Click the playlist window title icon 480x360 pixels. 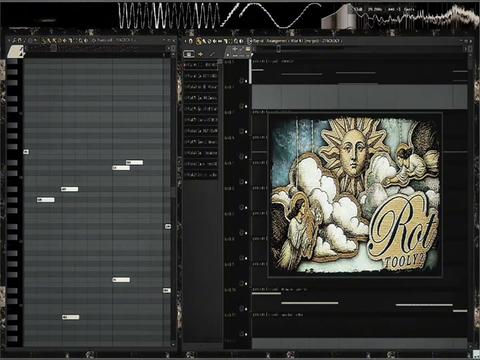point(250,41)
